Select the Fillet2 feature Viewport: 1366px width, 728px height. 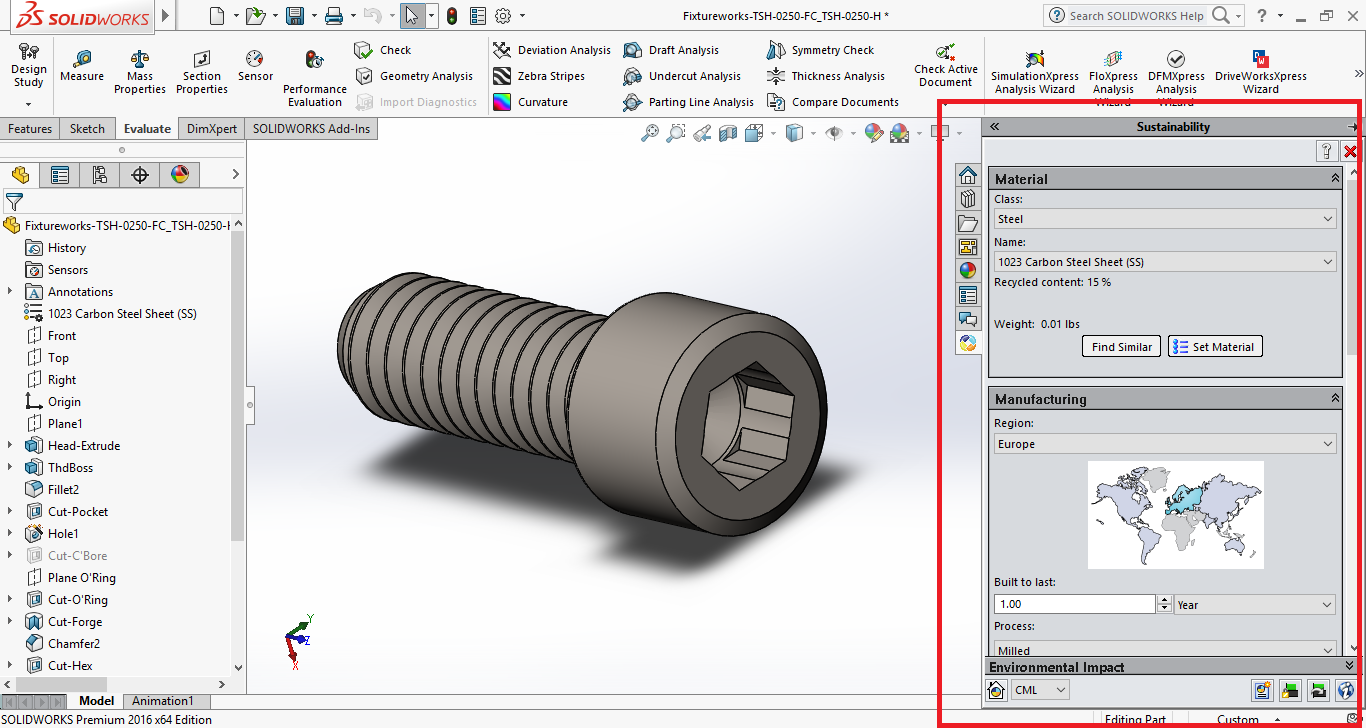point(52,490)
